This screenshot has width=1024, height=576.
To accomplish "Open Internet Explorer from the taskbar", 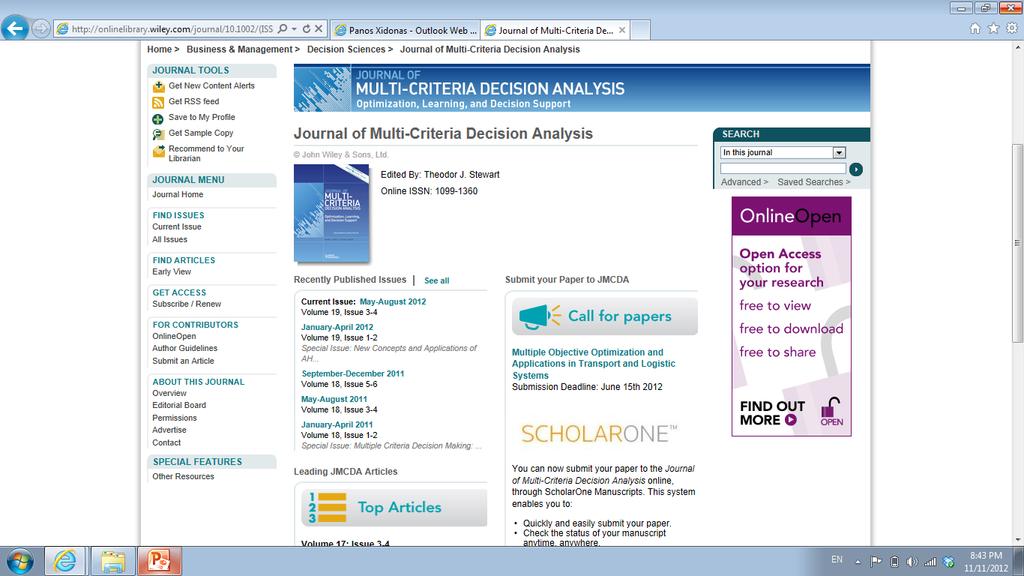I will tap(65, 561).
